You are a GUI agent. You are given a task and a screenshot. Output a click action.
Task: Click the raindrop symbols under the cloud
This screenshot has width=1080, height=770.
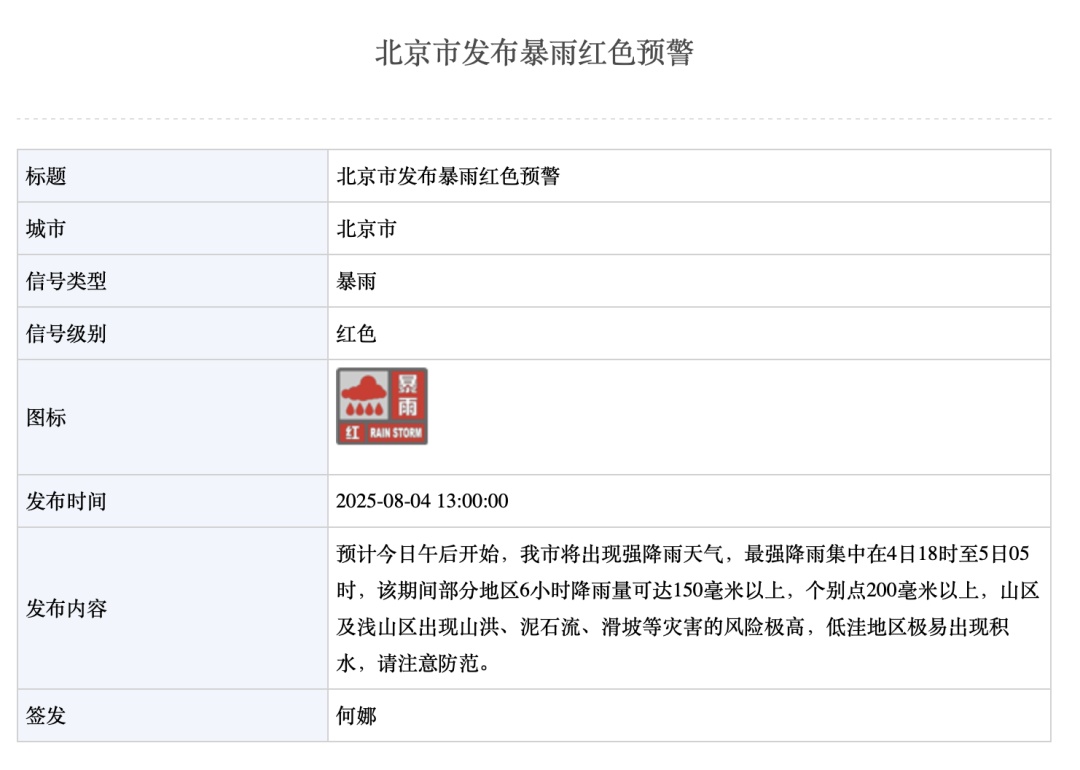[365, 409]
